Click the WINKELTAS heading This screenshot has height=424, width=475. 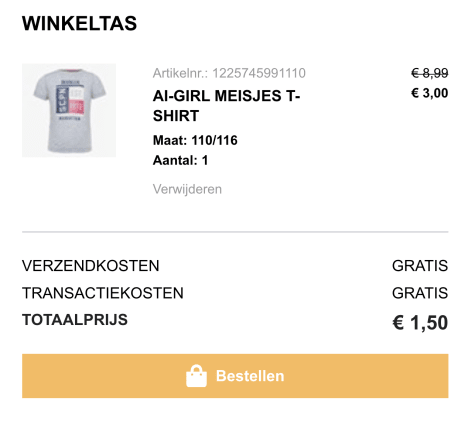(x=79, y=23)
